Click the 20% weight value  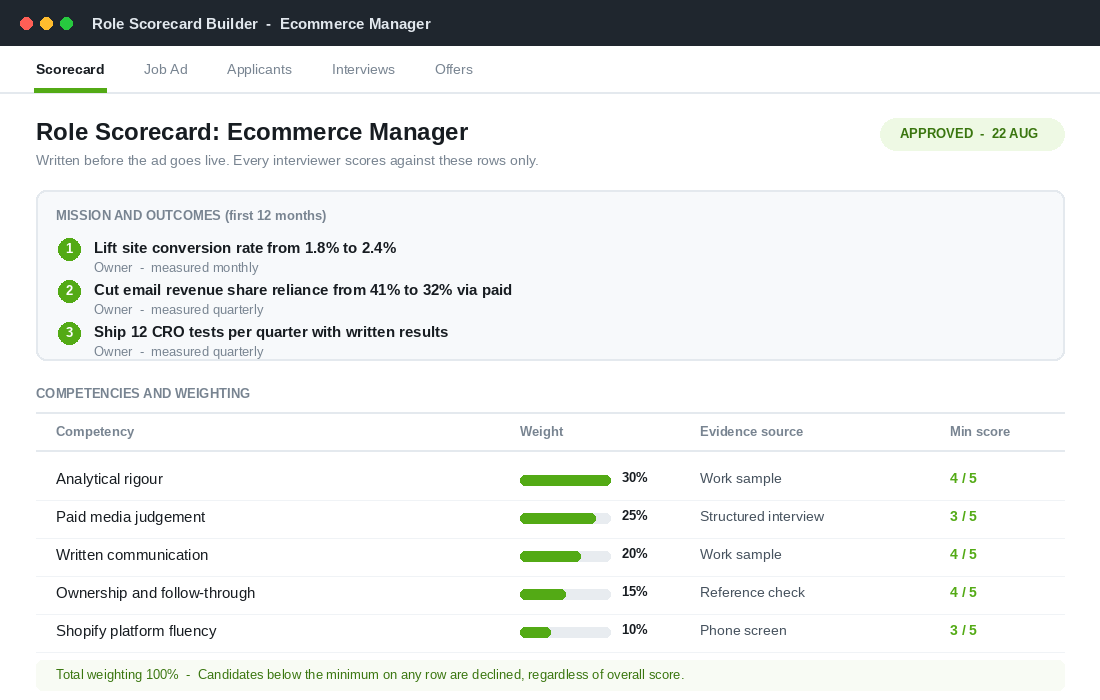634,553
